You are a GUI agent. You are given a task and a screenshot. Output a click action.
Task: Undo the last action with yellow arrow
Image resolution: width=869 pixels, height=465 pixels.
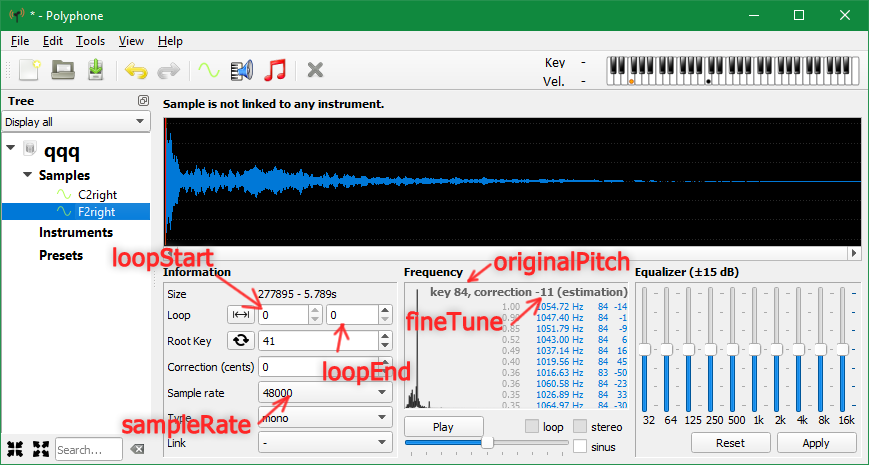point(134,70)
